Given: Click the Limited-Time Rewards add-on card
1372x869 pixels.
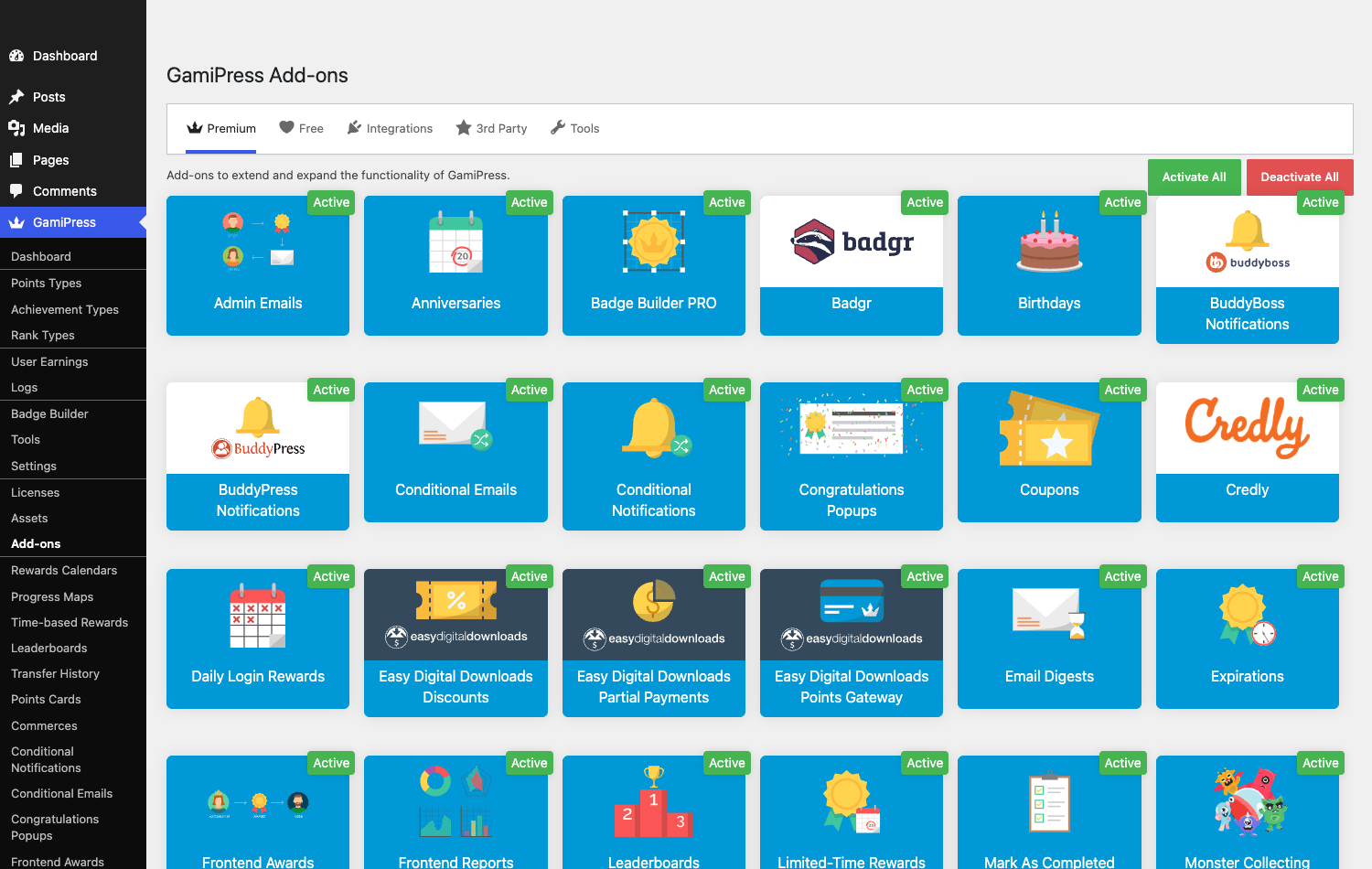Looking at the screenshot, I should click(x=852, y=812).
